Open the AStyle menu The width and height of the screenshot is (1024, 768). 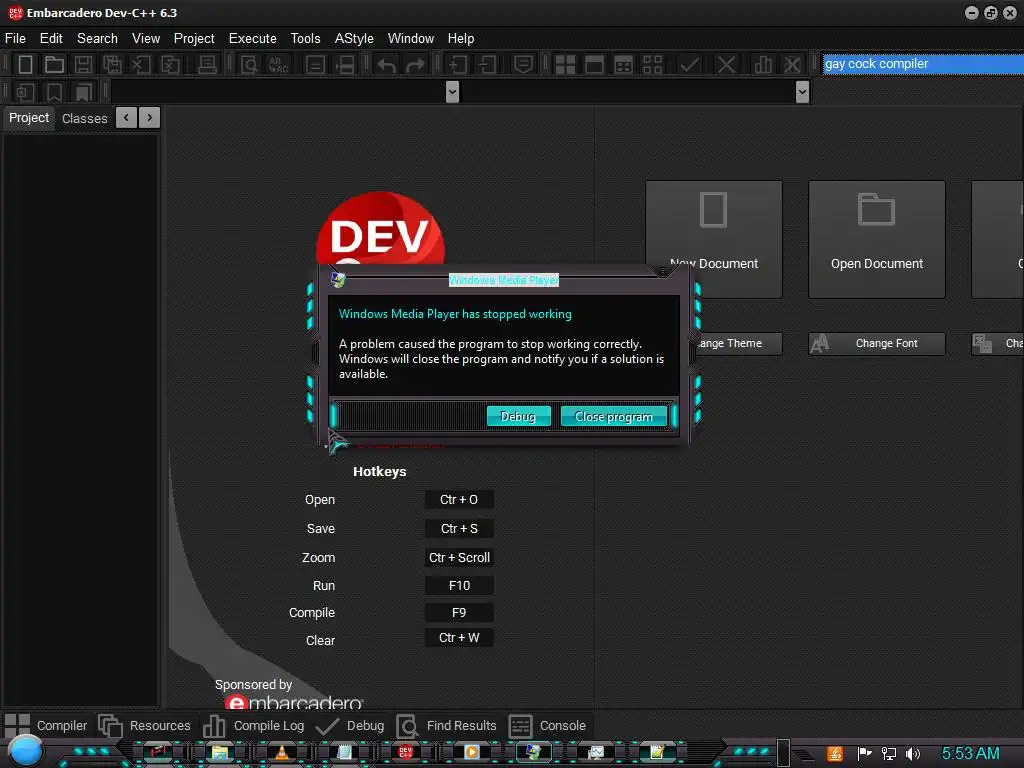coord(354,39)
